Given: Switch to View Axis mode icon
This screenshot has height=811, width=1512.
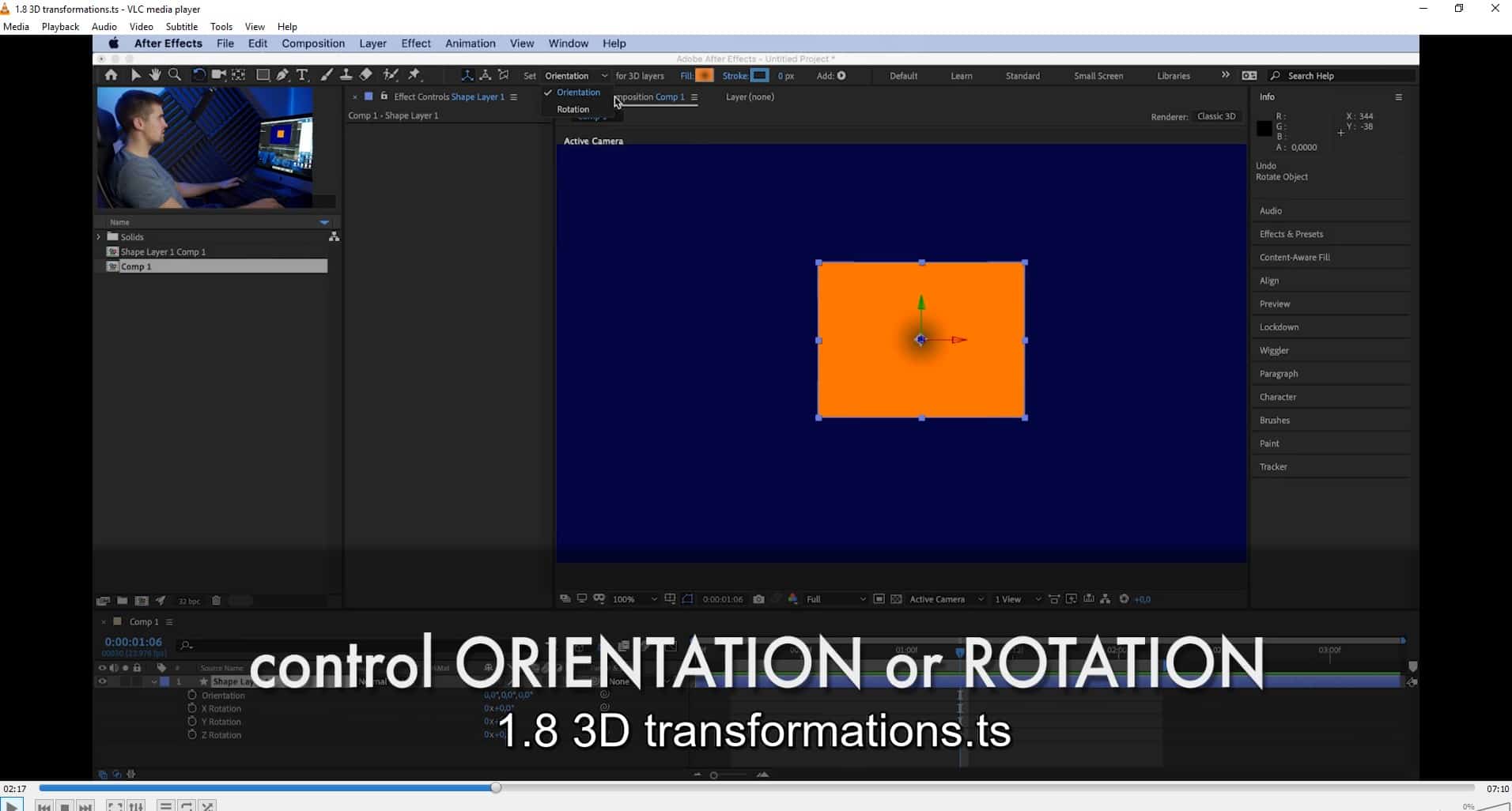Looking at the screenshot, I should pyautogui.click(x=504, y=75).
